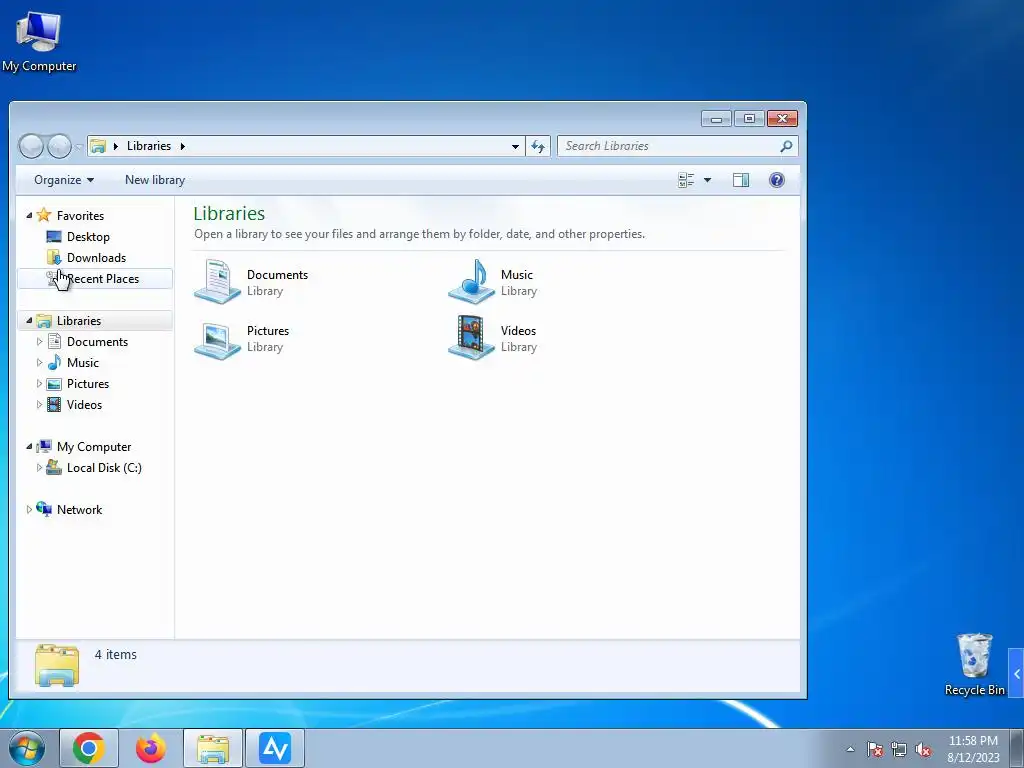Select My Computer in the navigation pane
1024x768 pixels.
(x=93, y=447)
